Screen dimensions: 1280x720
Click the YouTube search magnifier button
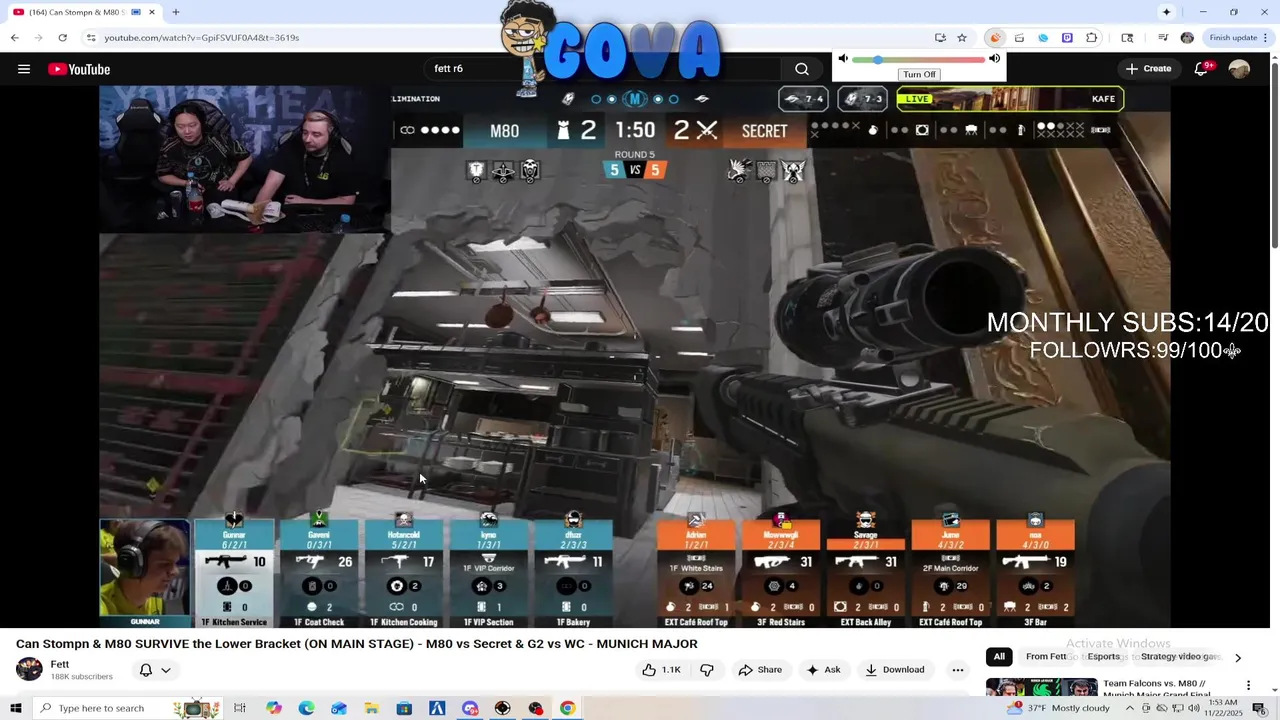click(x=801, y=69)
